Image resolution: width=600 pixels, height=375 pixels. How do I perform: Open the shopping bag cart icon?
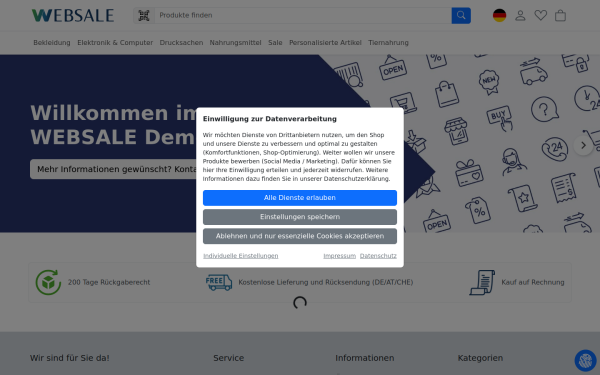tap(560, 15)
